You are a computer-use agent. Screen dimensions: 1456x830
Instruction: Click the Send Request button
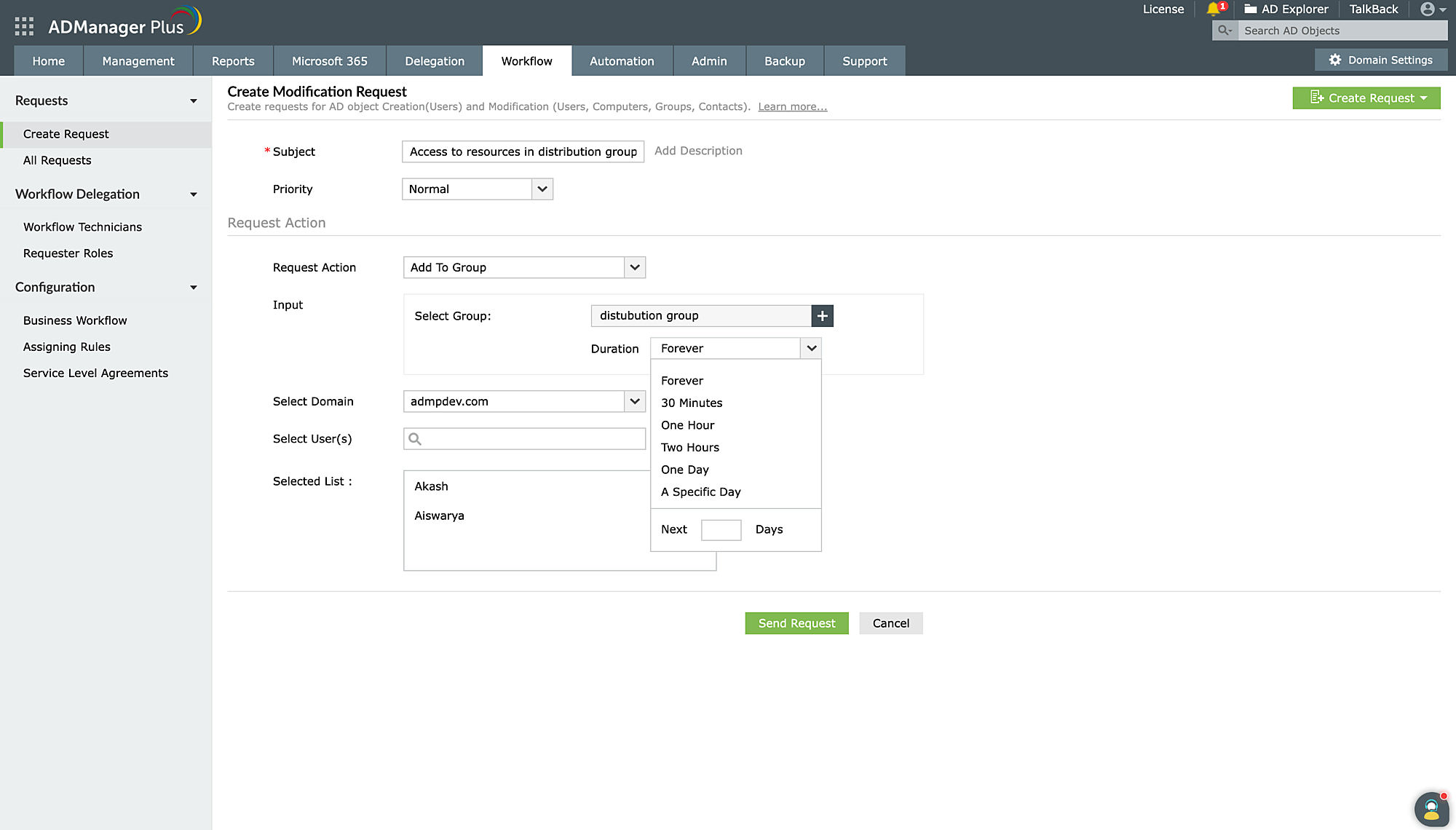[796, 623]
